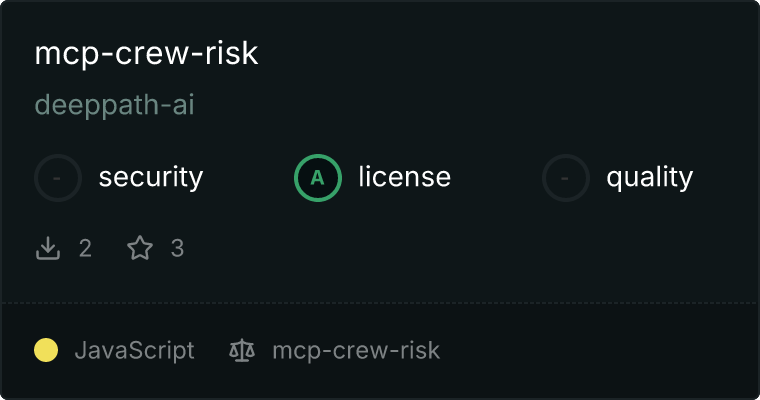Open the deeppath-ai author link
This screenshot has width=760, height=400.
coord(114,105)
